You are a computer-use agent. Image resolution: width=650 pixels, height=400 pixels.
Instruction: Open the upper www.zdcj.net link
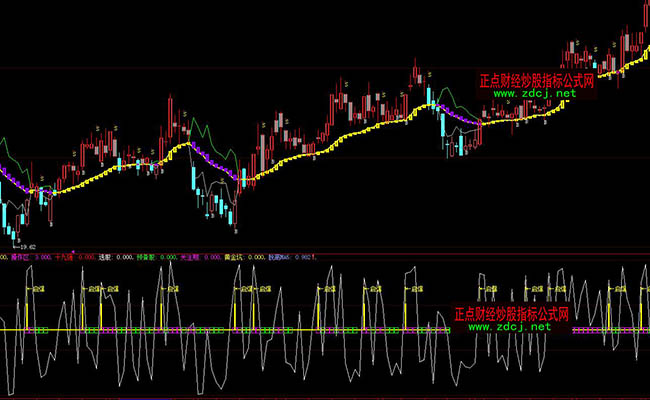[x=533, y=94]
